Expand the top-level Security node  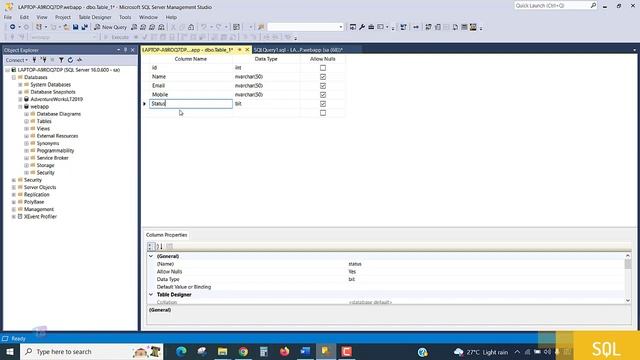tap(14, 180)
